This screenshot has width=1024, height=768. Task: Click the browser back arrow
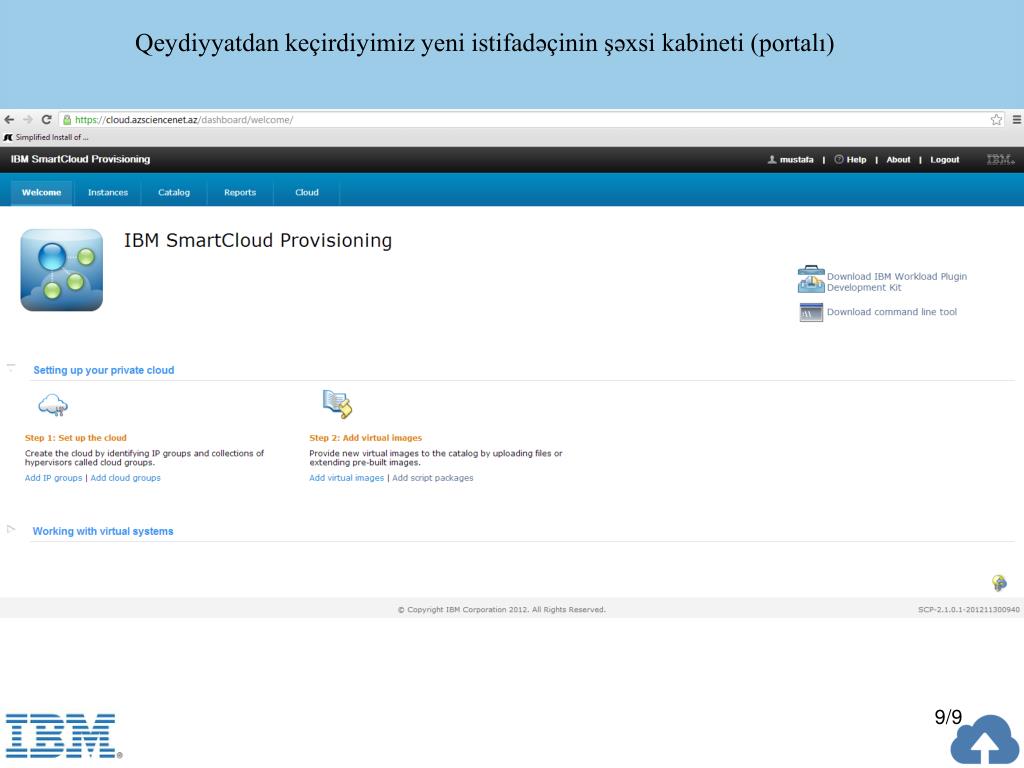[x=9, y=120]
